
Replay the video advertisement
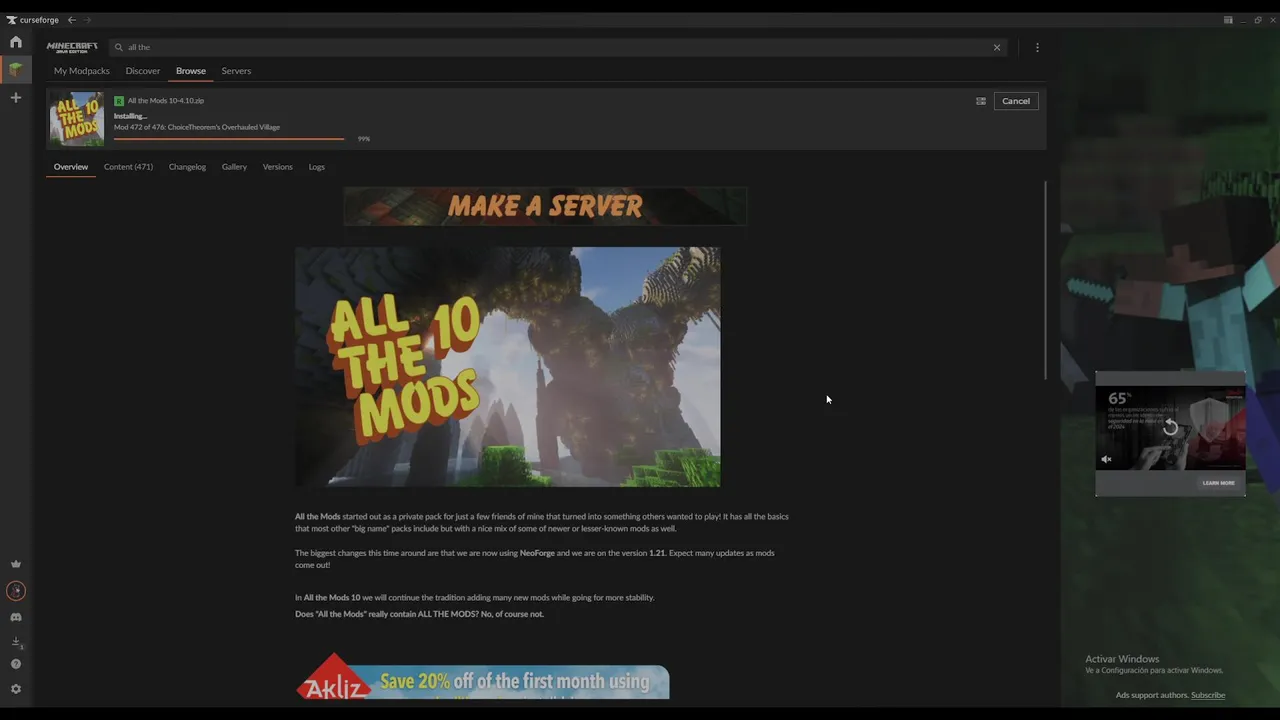[1170, 427]
